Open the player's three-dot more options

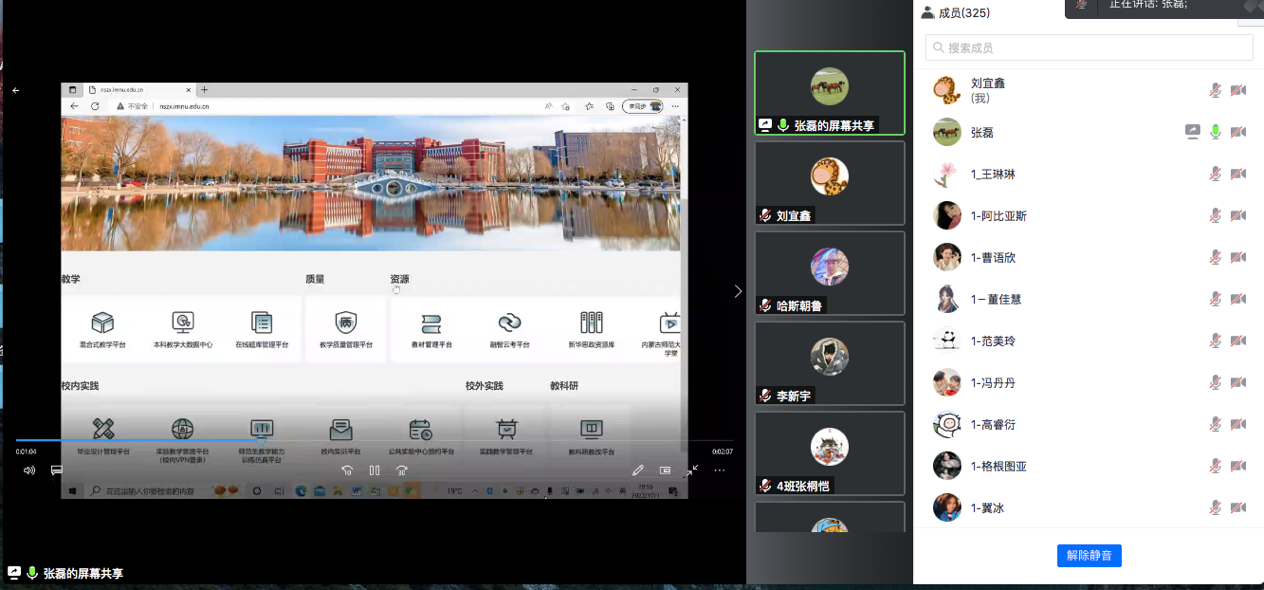click(719, 470)
